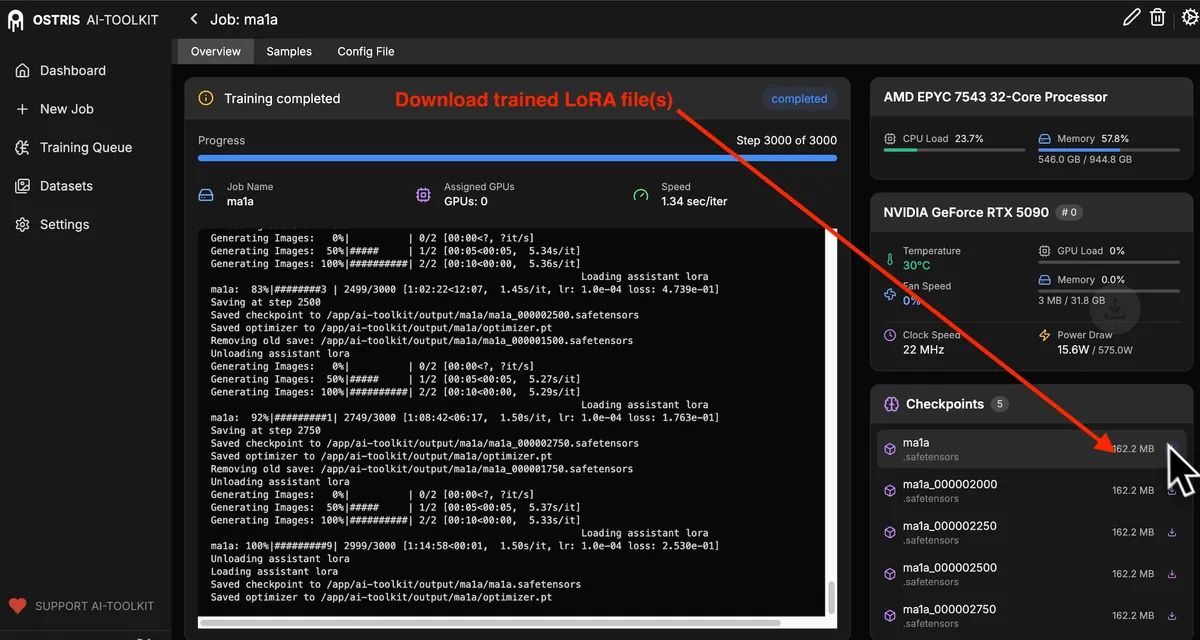Click the Ostris AI-Toolkit logo icon
The width and height of the screenshot is (1200, 640).
(x=16, y=20)
